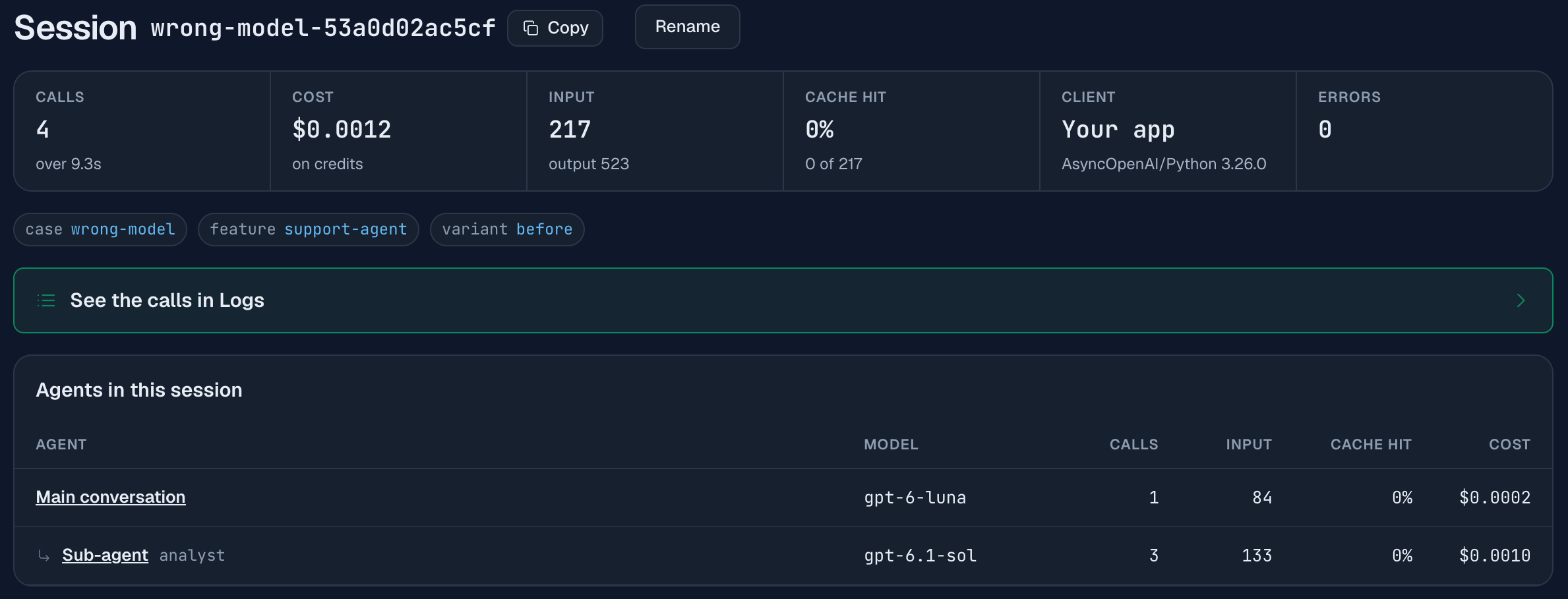Image resolution: width=1568 pixels, height=599 pixels.
Task: Click Sub-agent cost $0.0010
Action: pos(1495,555)
